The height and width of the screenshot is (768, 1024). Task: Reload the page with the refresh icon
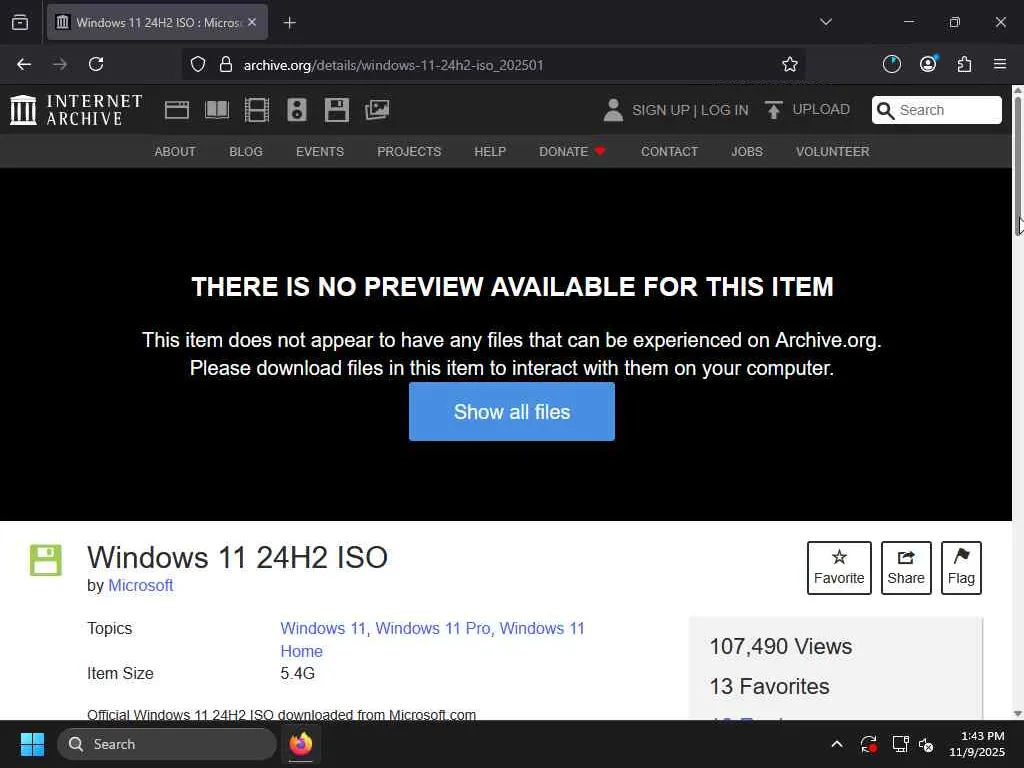96,64
